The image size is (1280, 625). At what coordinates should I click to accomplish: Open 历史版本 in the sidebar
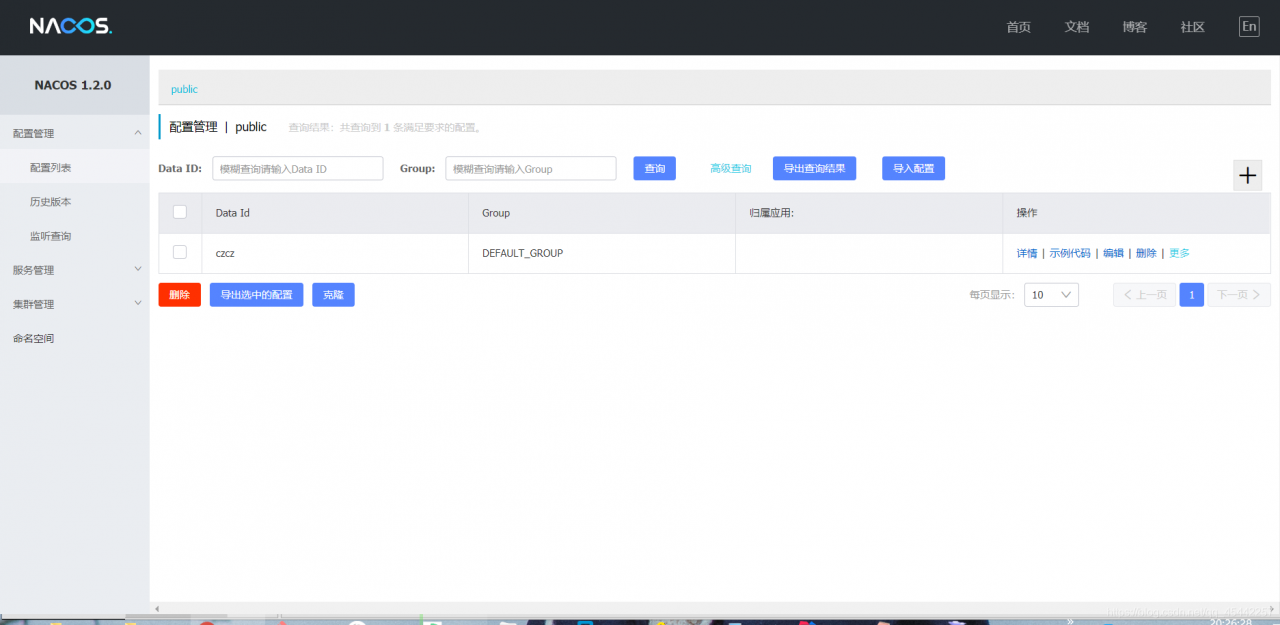click(x=75, y=201)
